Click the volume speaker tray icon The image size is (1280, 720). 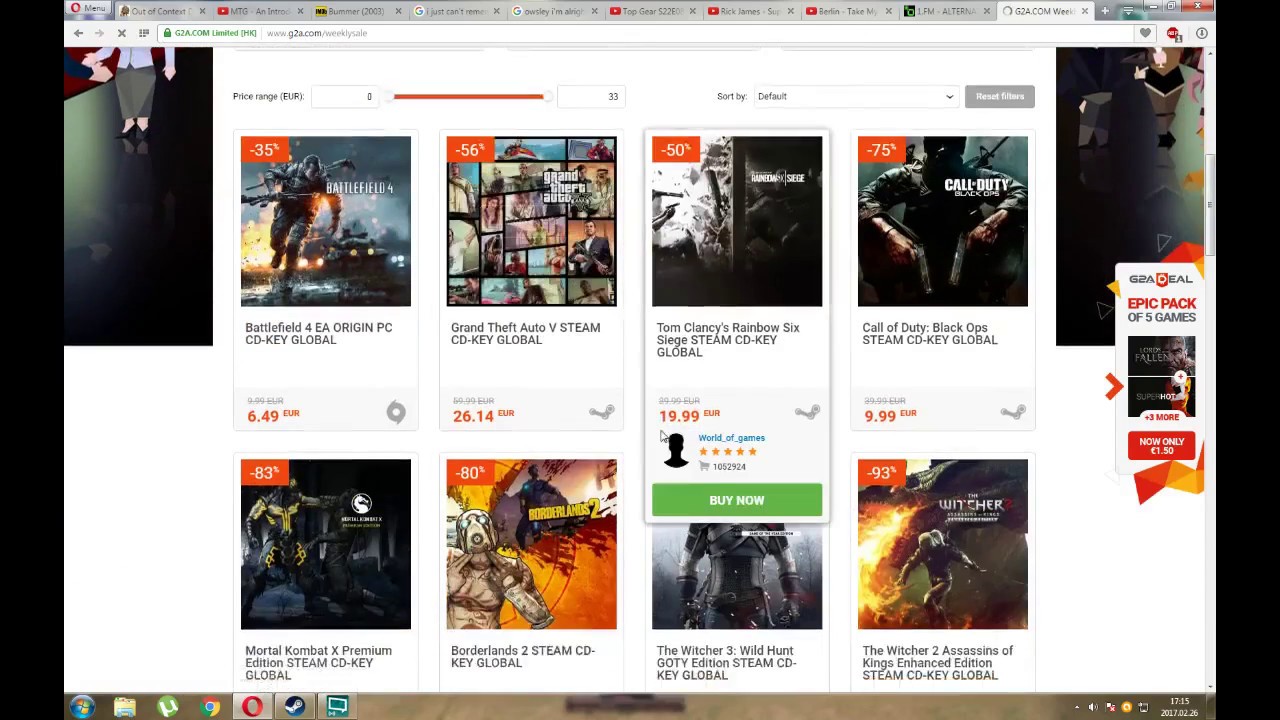pos(1092,707)
